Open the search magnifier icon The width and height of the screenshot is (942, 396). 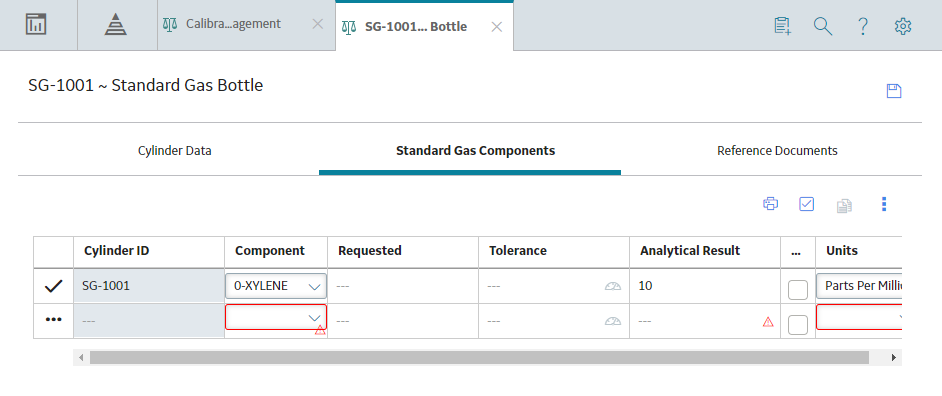tap(822, 26)
